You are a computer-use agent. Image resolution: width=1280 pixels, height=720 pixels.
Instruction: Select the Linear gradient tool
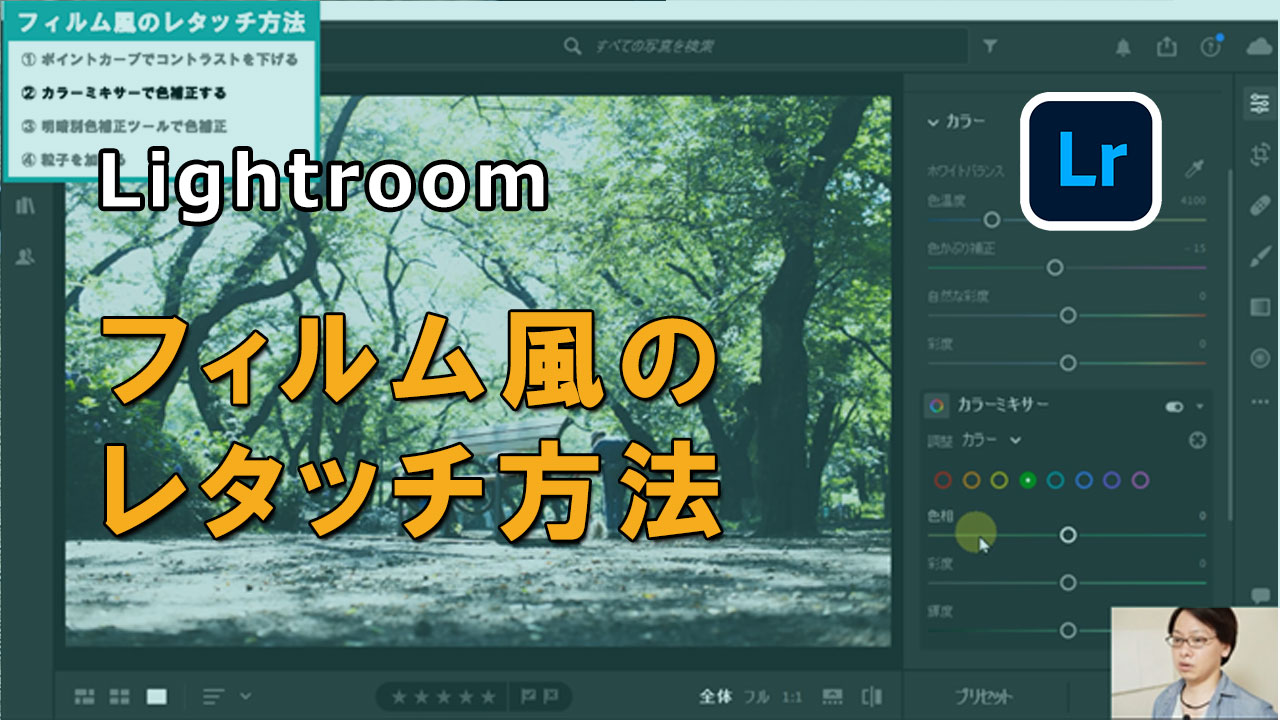click(1259, 306)
